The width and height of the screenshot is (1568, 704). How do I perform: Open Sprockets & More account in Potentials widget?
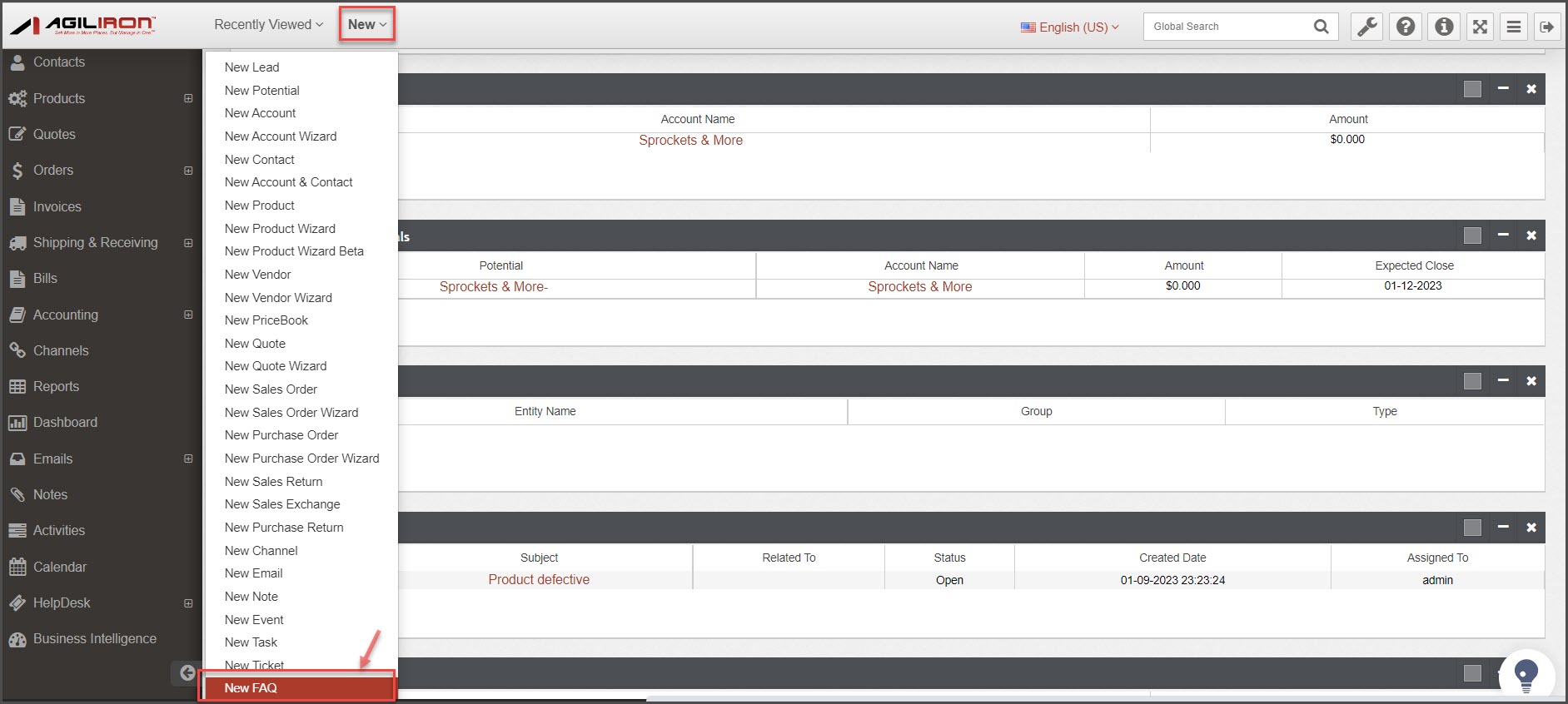point(920,286)
